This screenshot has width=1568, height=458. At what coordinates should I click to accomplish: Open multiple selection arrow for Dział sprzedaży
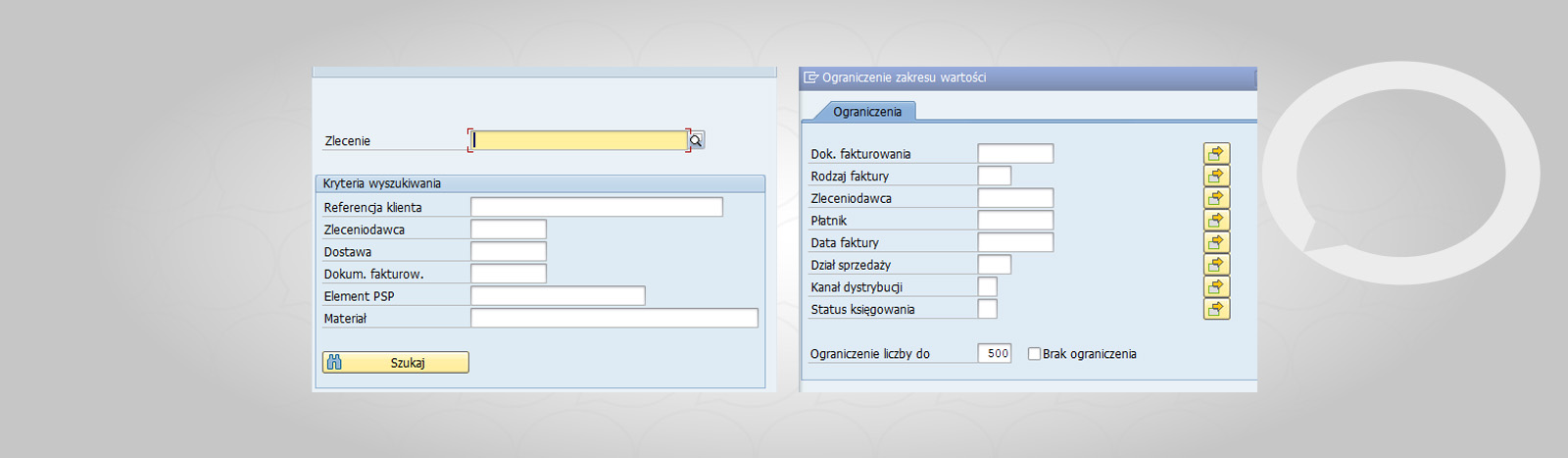(1216, 265)
